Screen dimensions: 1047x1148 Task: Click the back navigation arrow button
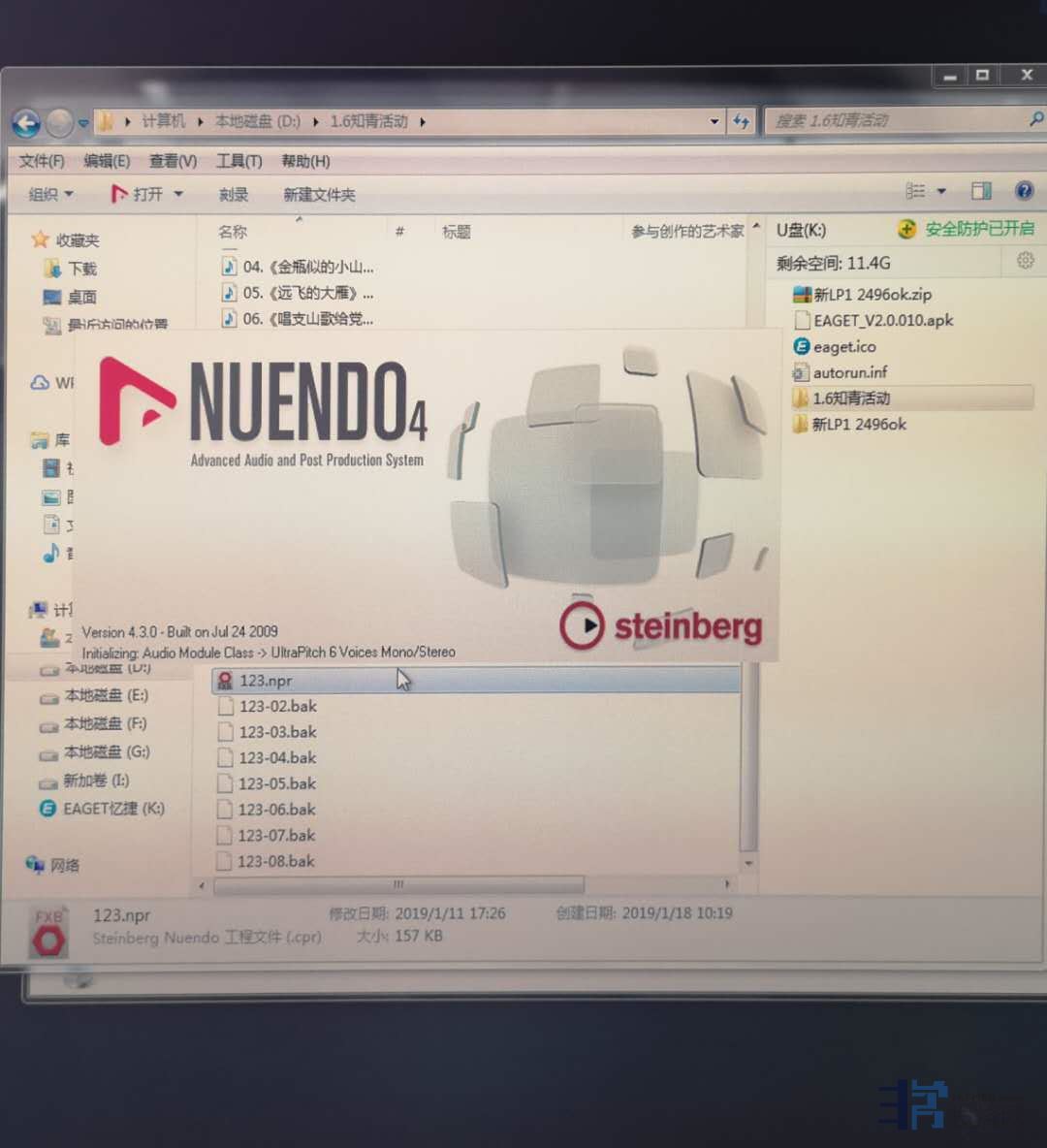26,123
